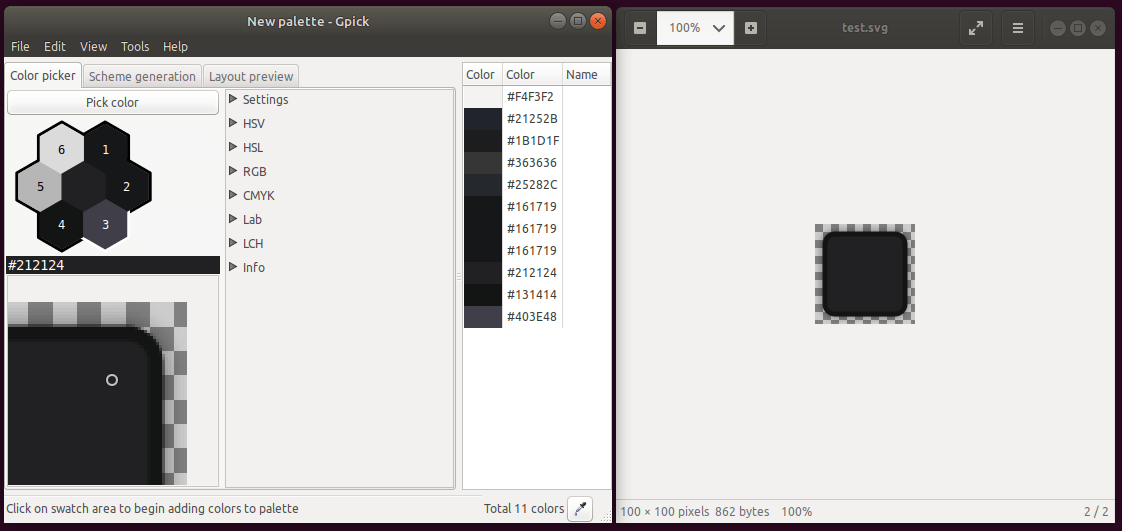The image size is (1122, 531).
Task: Open the View menu in Gpick
Action: point(94,47)
